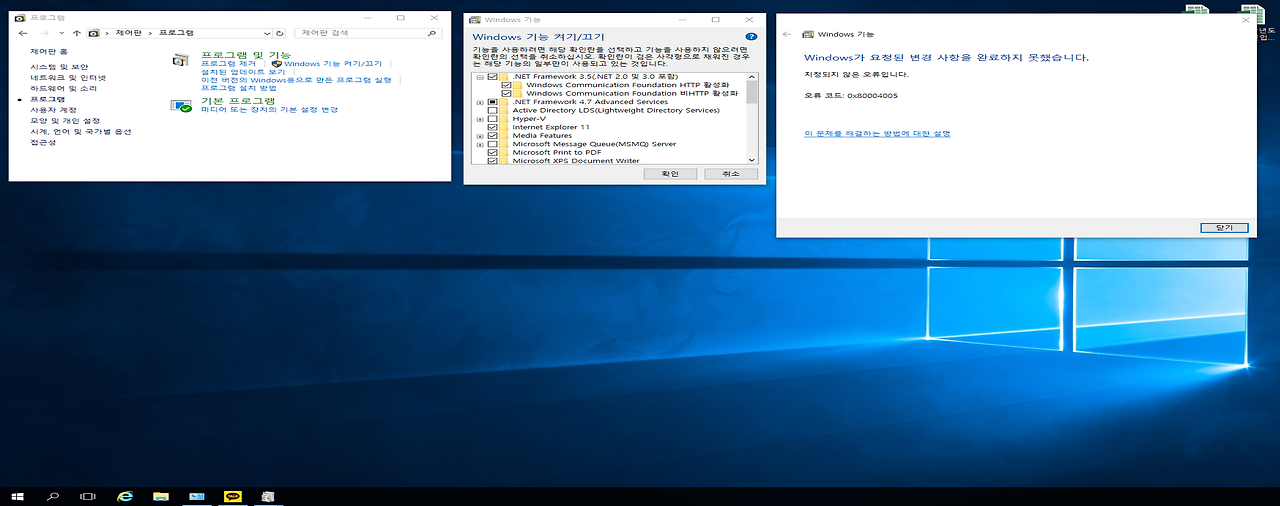The height and width of the screenshot is (506, 1280).
Task: Click search magnifier in 제어판 검색 box
Action: (431, 33)
